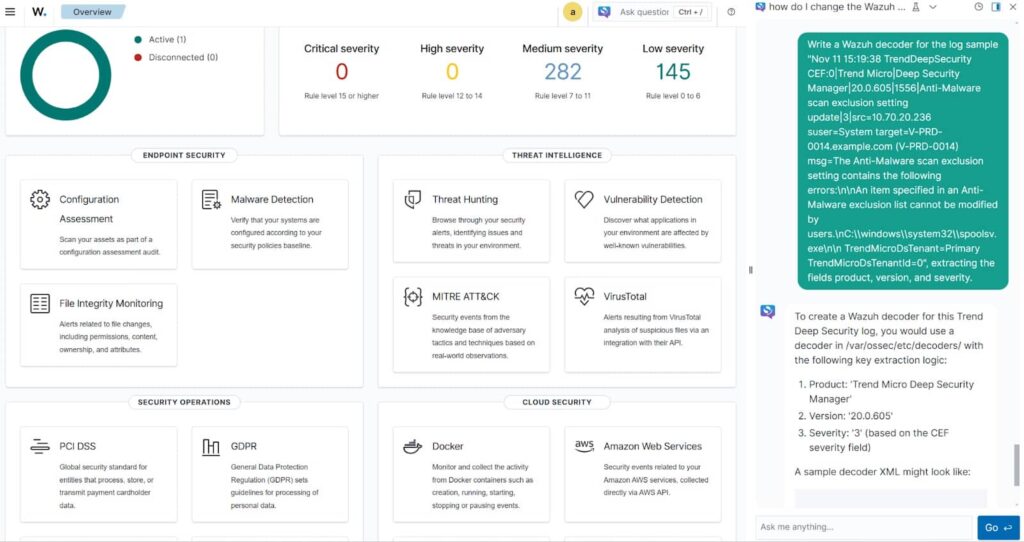
Task: Click the Wazuh logo
Action: [39, 12]
